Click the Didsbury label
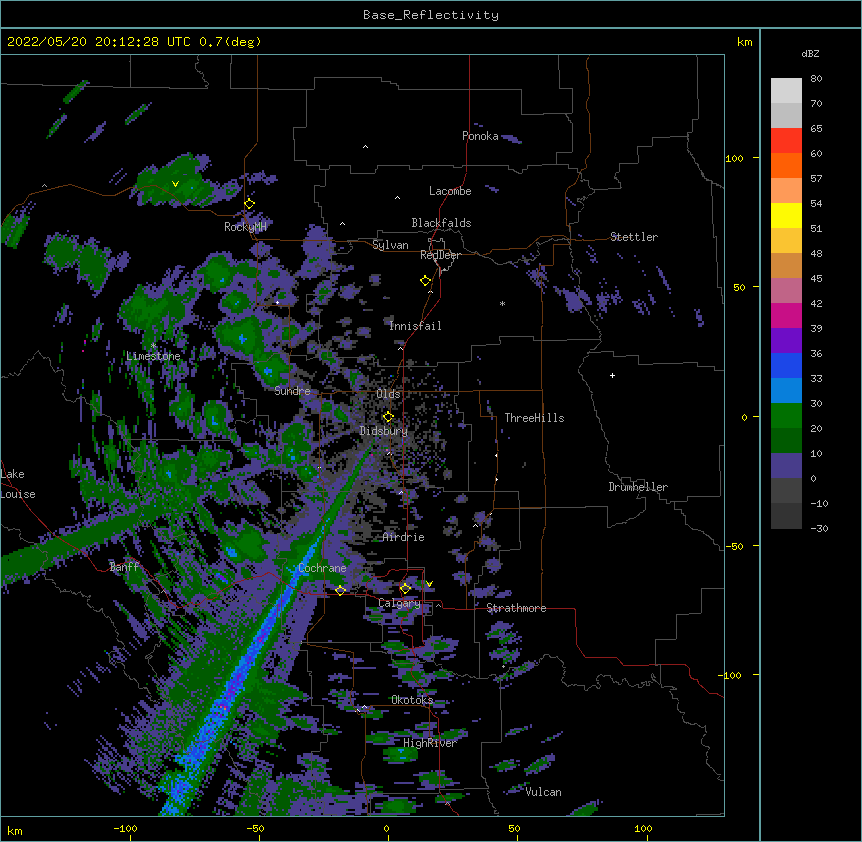Viewport: 862px width, 842px height. click(x=384, y=431)
